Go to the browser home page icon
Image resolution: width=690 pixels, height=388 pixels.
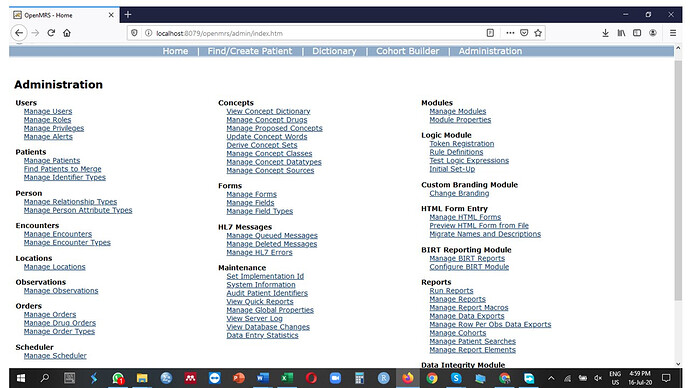[x=67, y=33]
